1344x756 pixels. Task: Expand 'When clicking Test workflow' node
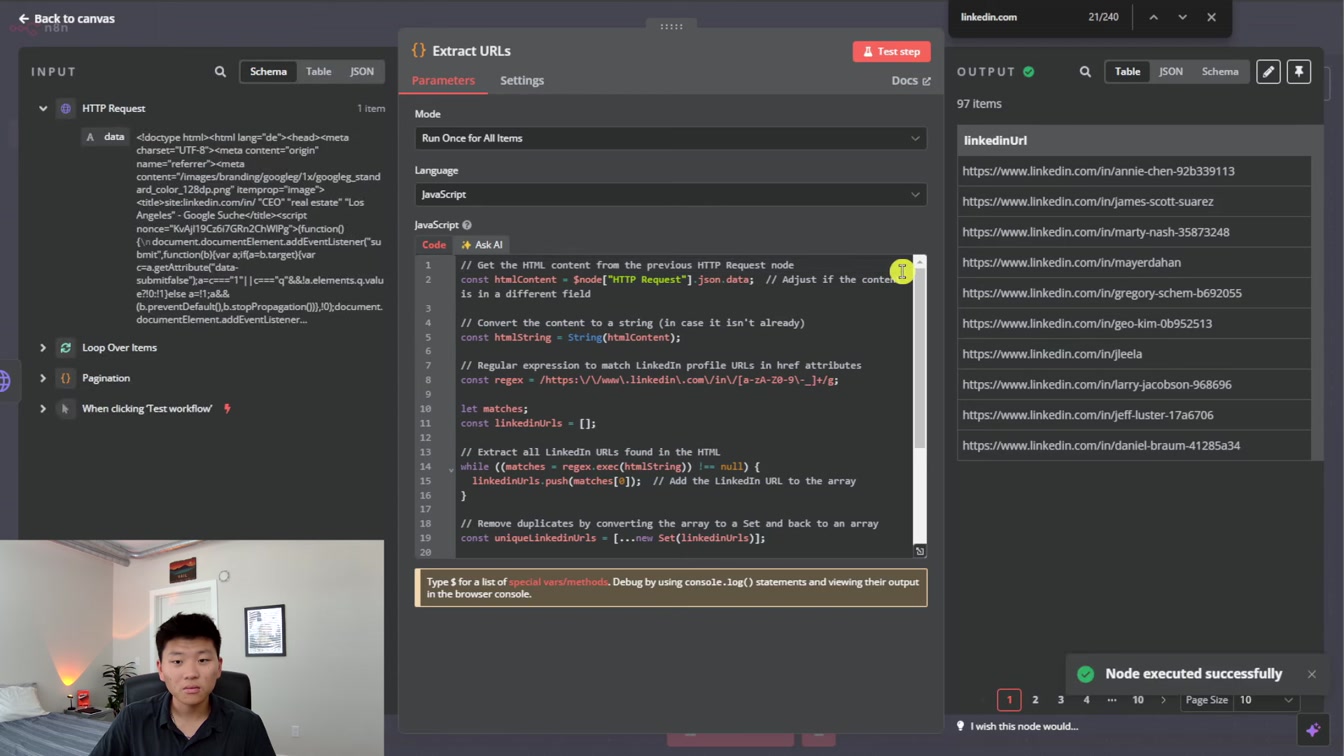tap(43, 409)
